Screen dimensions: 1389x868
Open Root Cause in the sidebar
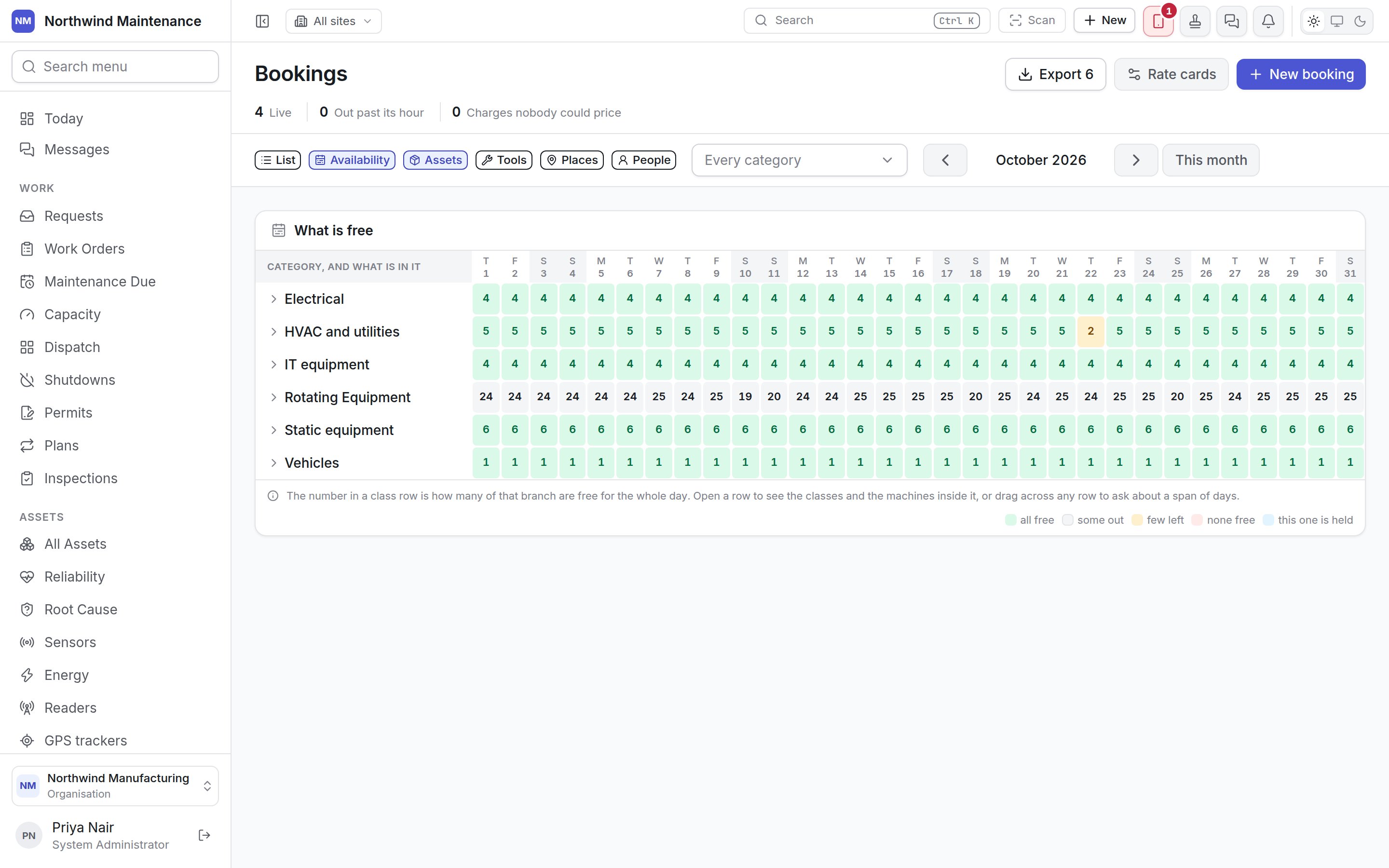(115, 610)
